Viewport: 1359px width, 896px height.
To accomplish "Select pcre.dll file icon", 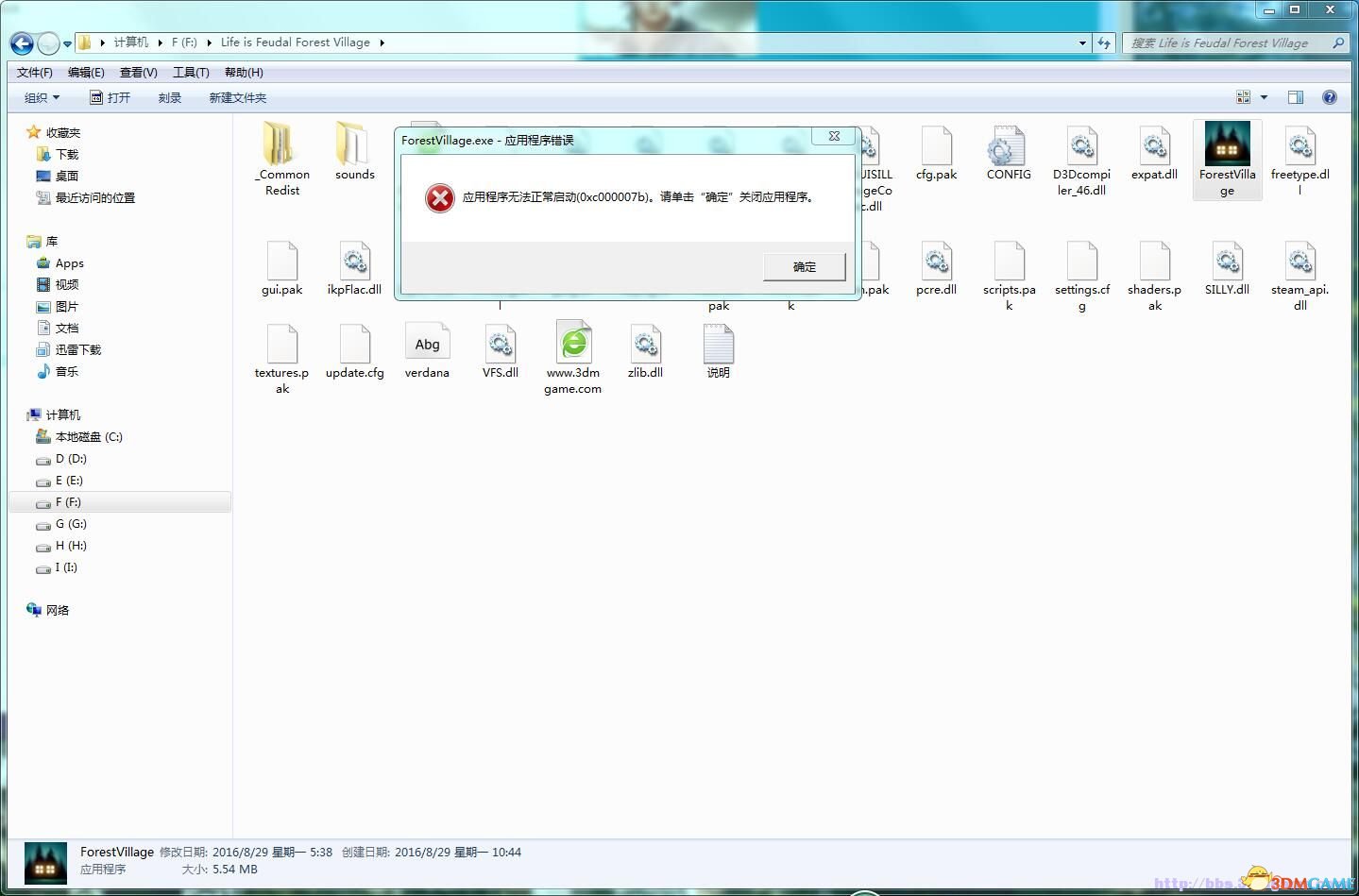I will coord(936,261).
